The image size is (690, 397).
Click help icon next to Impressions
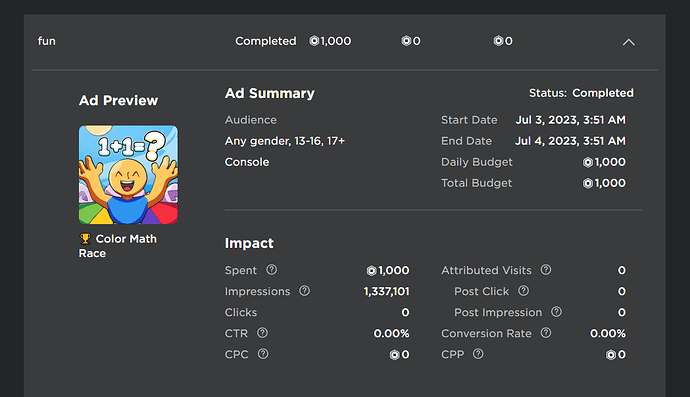pyautogui.click(x=305, y=290)
